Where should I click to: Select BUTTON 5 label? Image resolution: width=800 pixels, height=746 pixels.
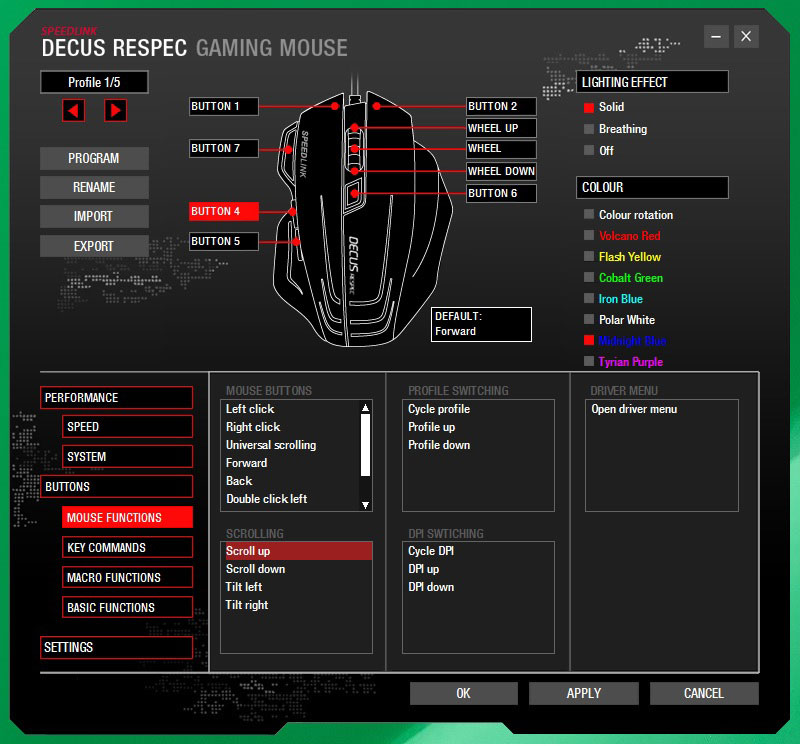pyautogui.click(x=223, y=241)
